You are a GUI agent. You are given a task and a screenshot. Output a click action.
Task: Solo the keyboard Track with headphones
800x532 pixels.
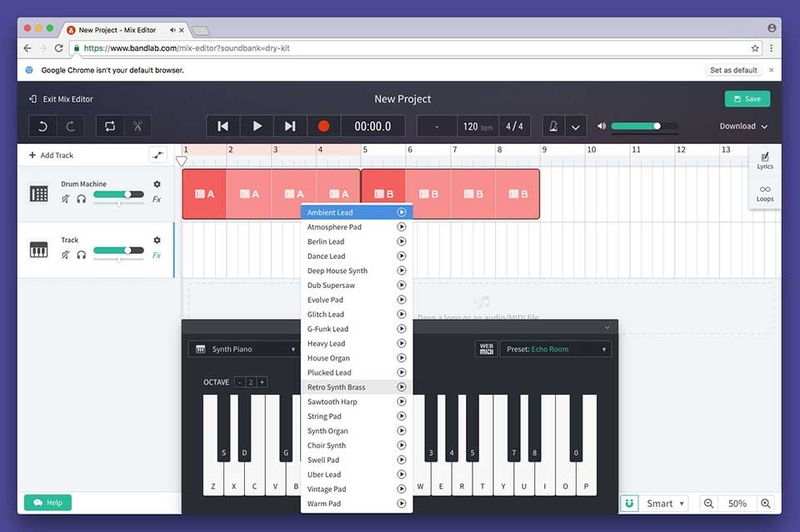pyautogui.click(x=81, y=255)
